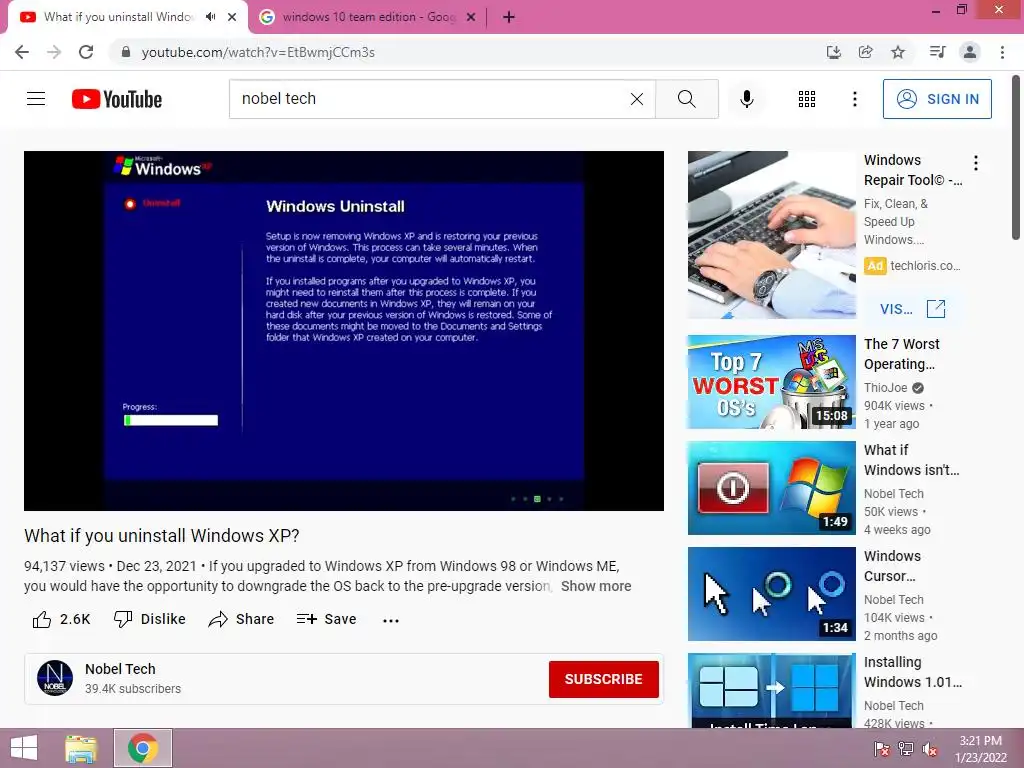
Task: Go forward with the browser forward arrow
Action: [54, 52]
